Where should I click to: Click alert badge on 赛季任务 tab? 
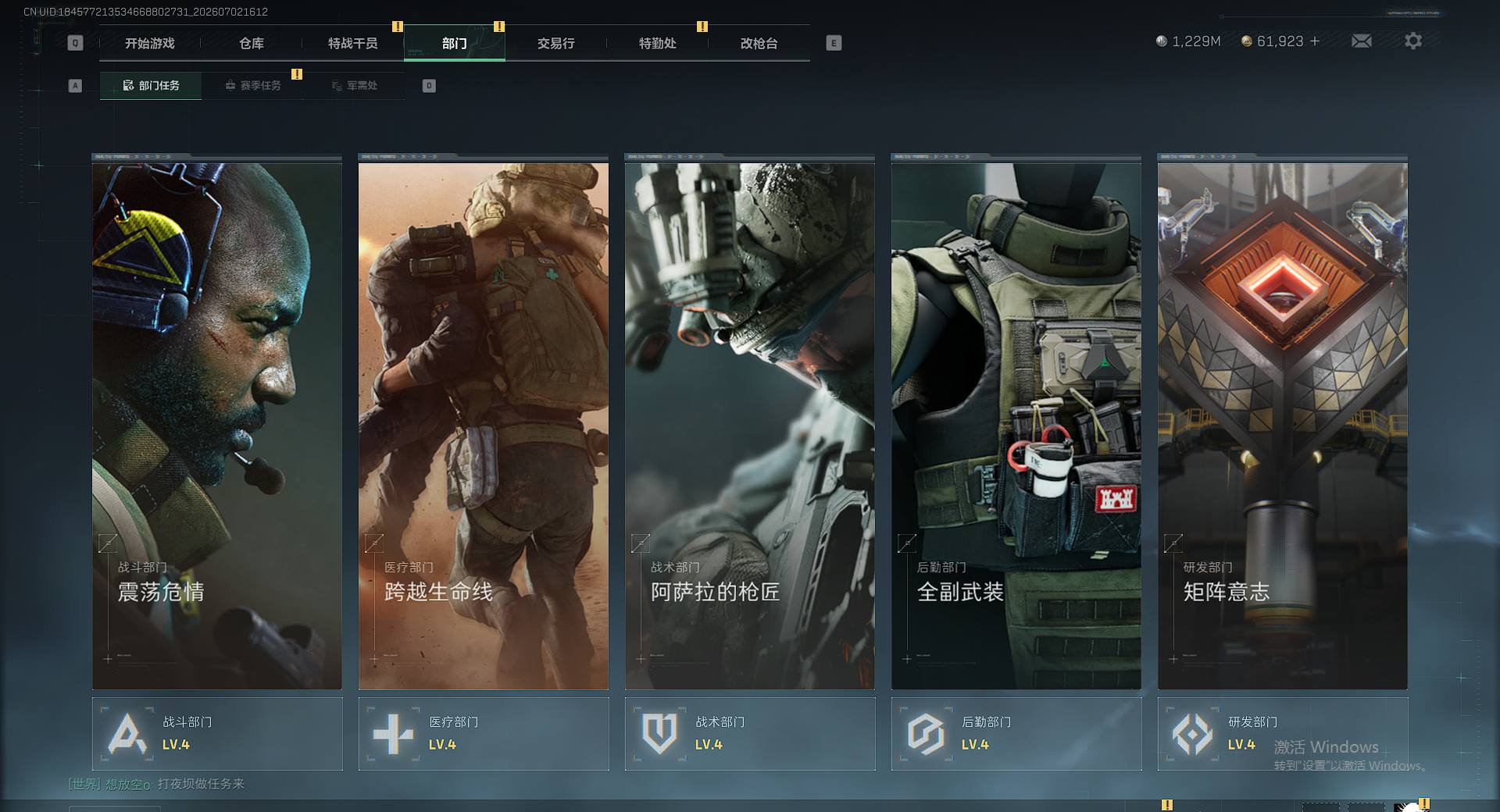click(x=297, y=74)
